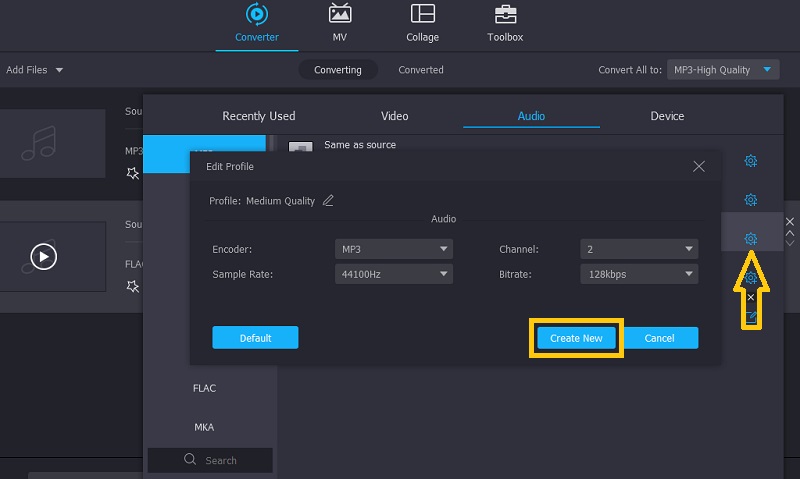Open the Channel dropdown
800x479 pixels.
coord(639,249)
